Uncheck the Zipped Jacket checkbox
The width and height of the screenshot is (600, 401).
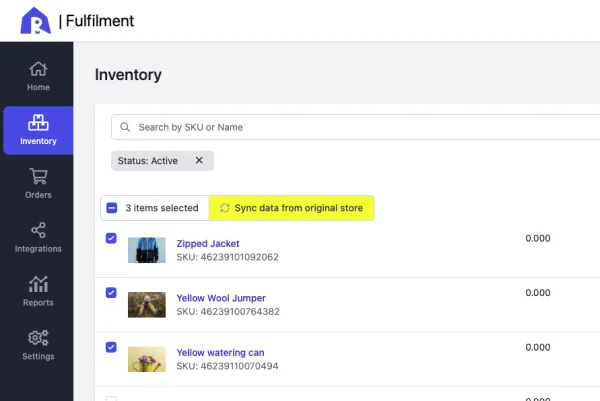pos(111,238)
